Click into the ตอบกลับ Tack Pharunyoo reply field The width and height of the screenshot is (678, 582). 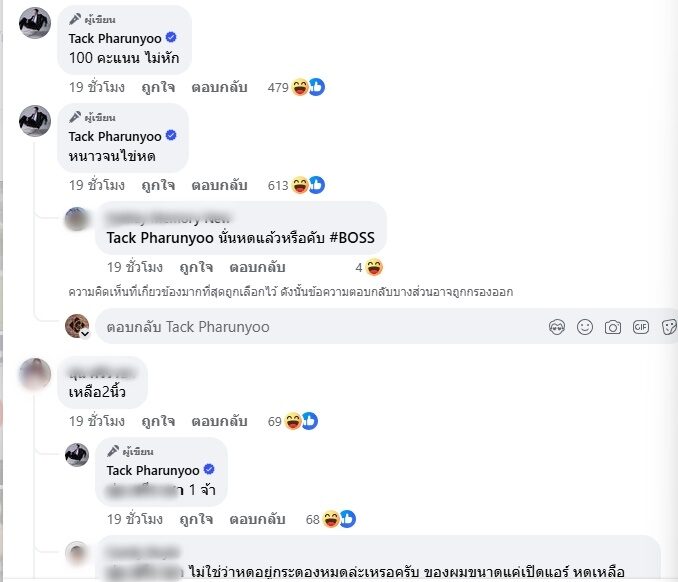(320, 327)
